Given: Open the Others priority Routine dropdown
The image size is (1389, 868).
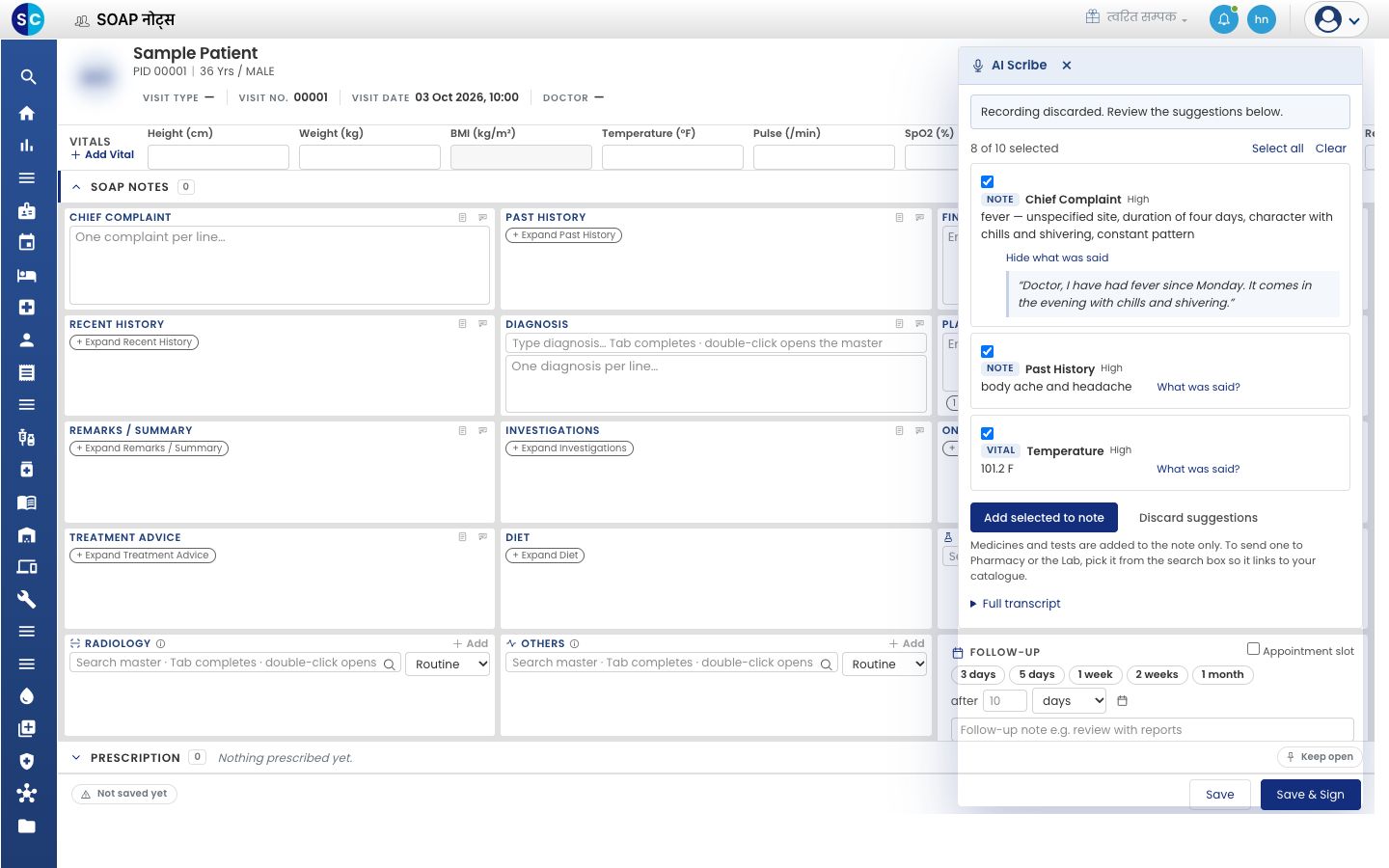Looking at the screenshot, I should (885, 664).
